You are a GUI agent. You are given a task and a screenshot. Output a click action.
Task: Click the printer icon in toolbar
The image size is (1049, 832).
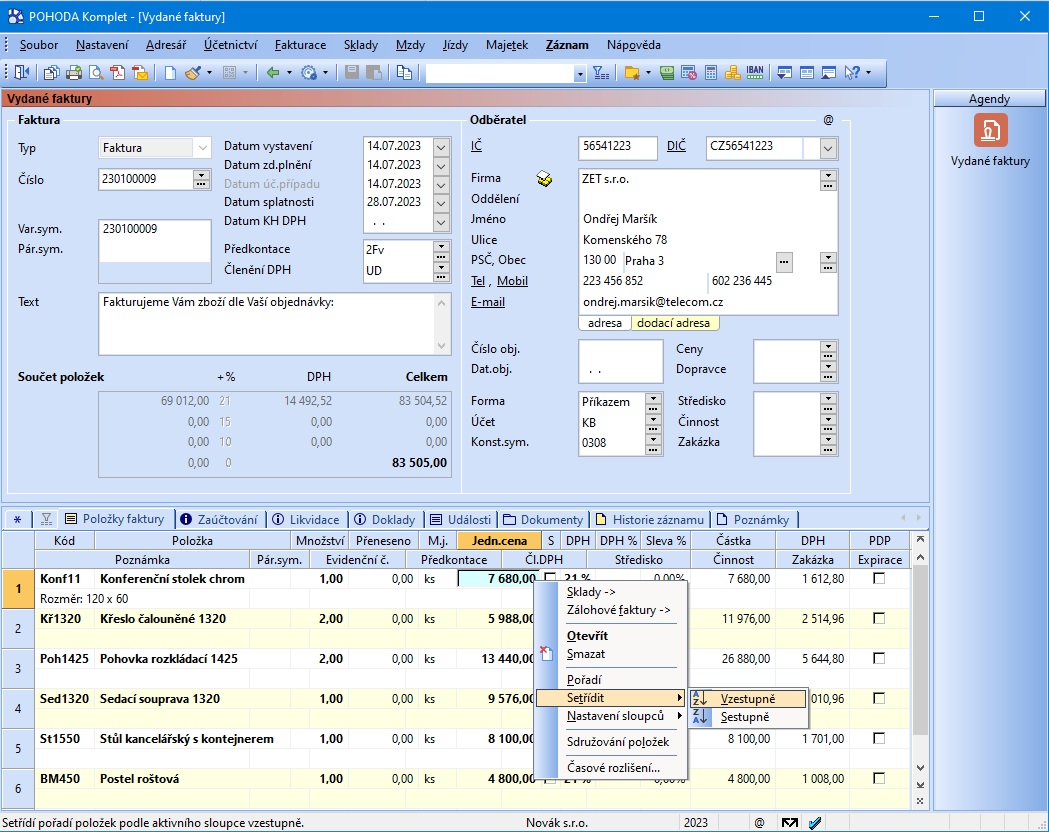click(x=74, y=72)
